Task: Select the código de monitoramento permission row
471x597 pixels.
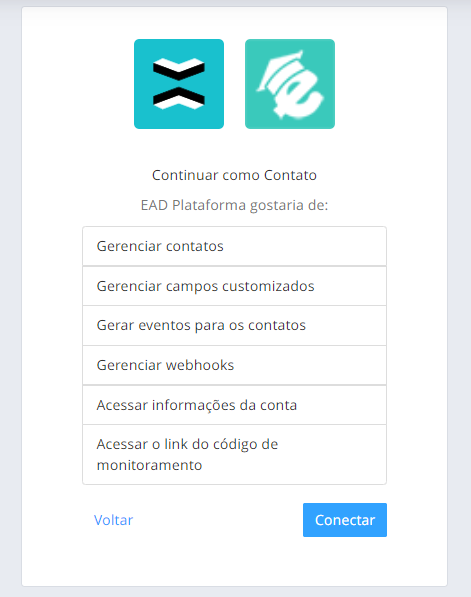Action: 235,455
